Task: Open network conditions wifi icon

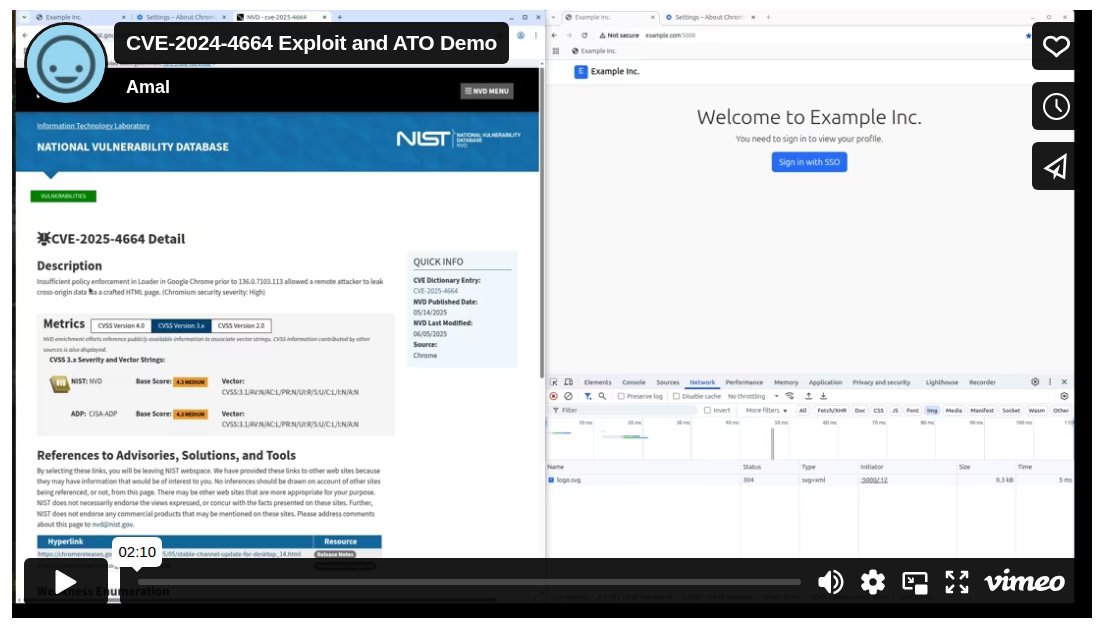Action: coord(789,396)
